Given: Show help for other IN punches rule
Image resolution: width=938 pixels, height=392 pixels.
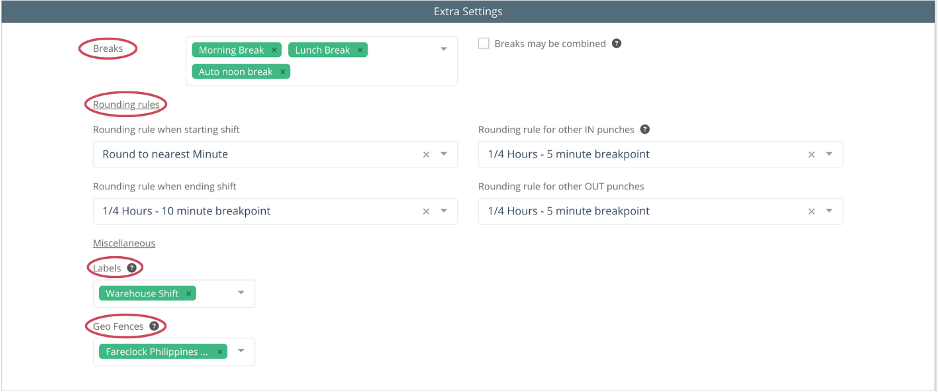Looking at the screenshot, I should [x=645, y=129].
